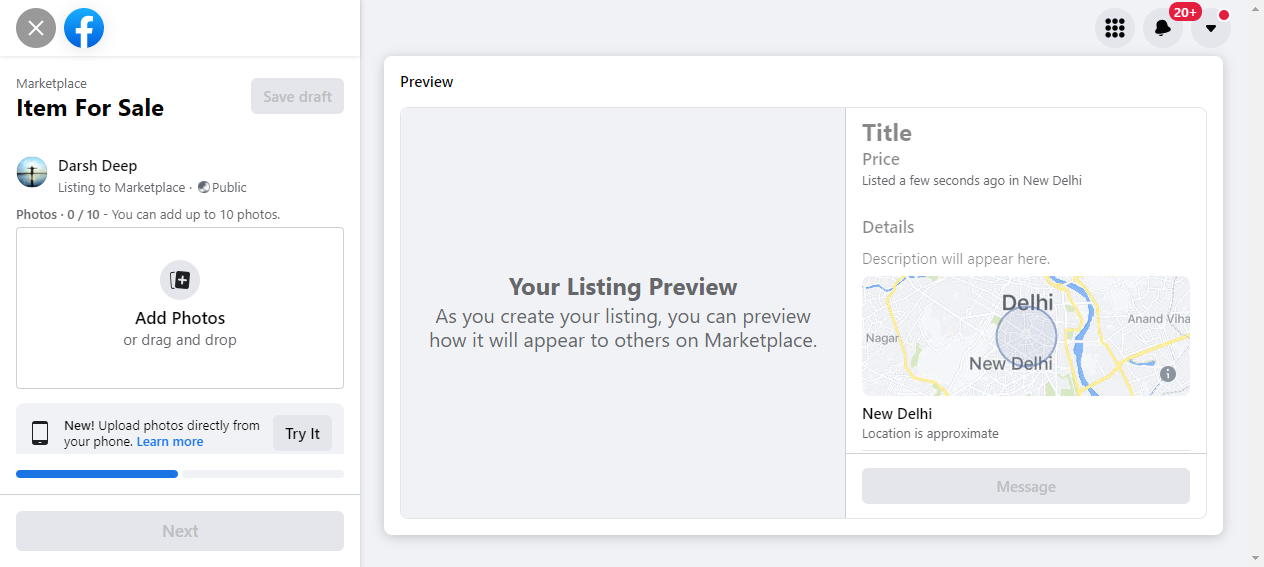Click the listing progress bar
1264x567 pixels.
(180, 474)
